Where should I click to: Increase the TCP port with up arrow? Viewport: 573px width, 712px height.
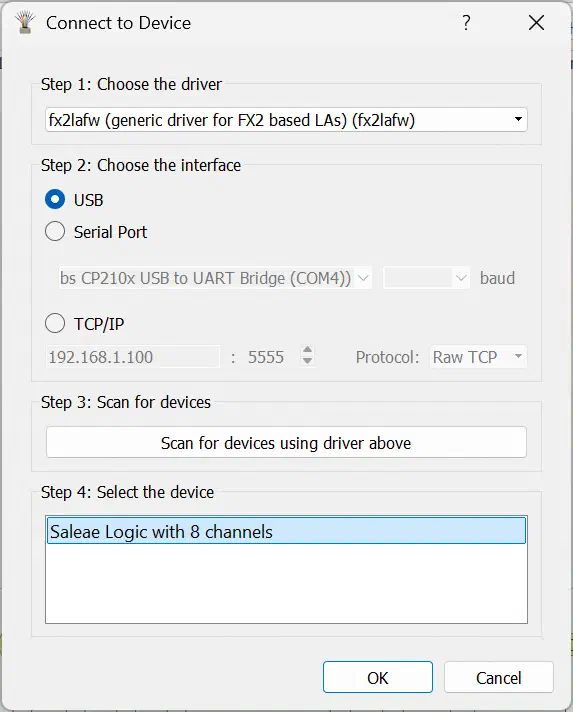[x=307, y=351]
